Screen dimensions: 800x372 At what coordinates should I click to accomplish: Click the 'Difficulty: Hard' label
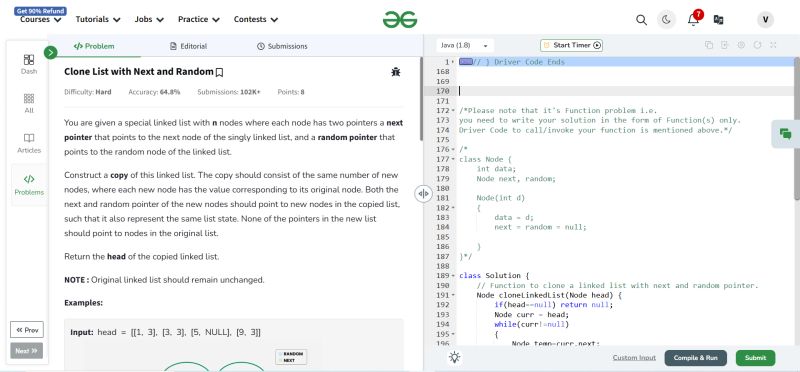point(88,92)
